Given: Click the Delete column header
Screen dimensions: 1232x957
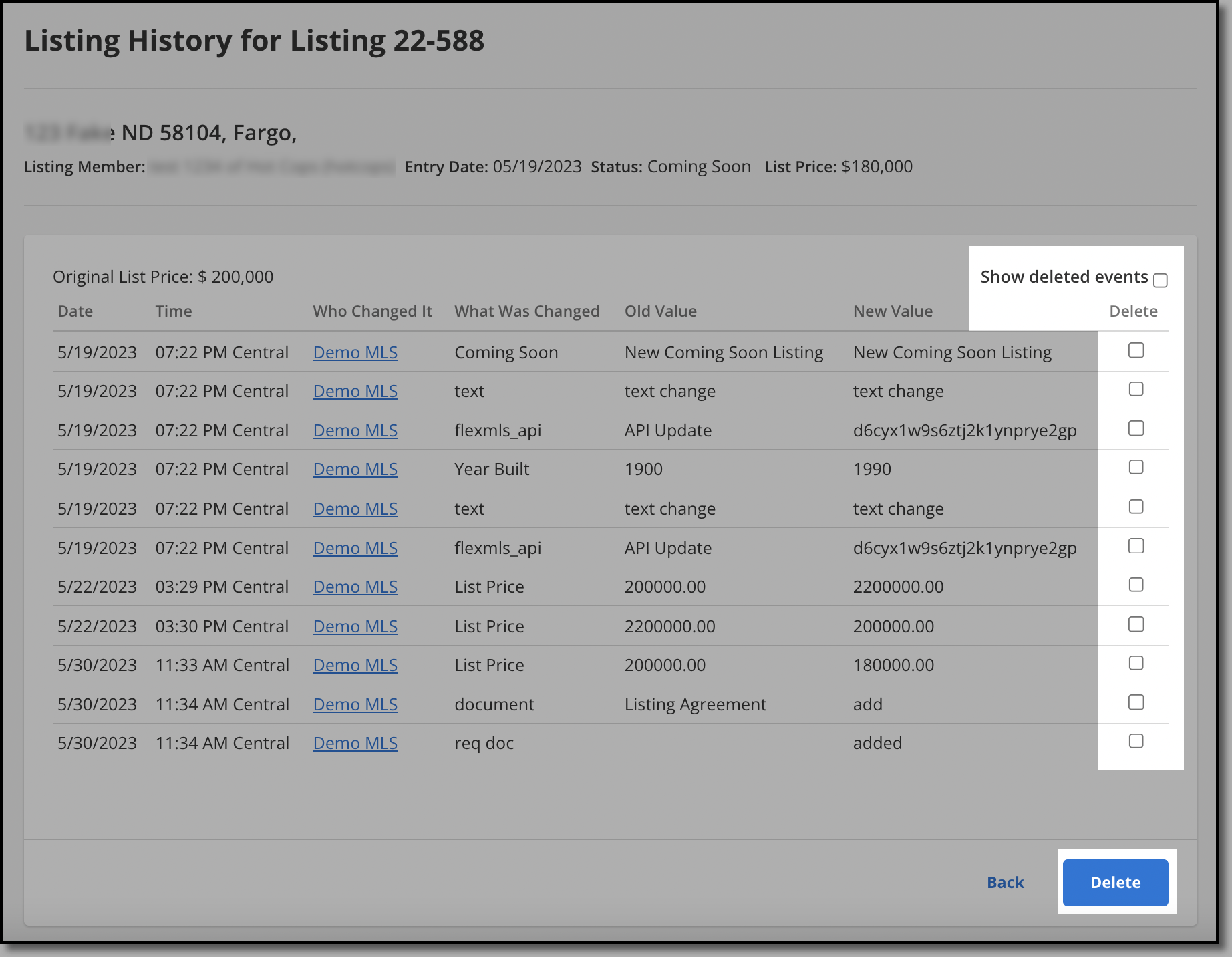Looking at the screenshot, I should click(x=1133, y=311).
